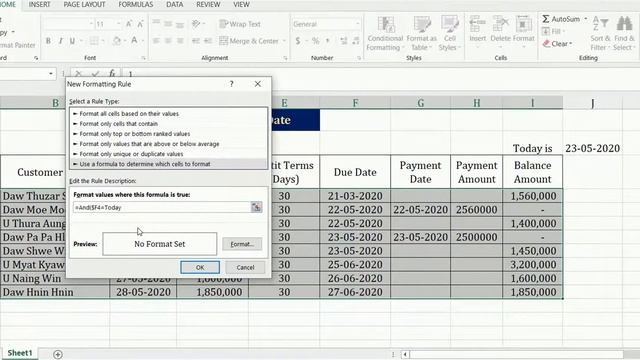Screen dimensions: 640x360
Task: Click the Fill Color bucket icon
Action: (x=117, y=41)
